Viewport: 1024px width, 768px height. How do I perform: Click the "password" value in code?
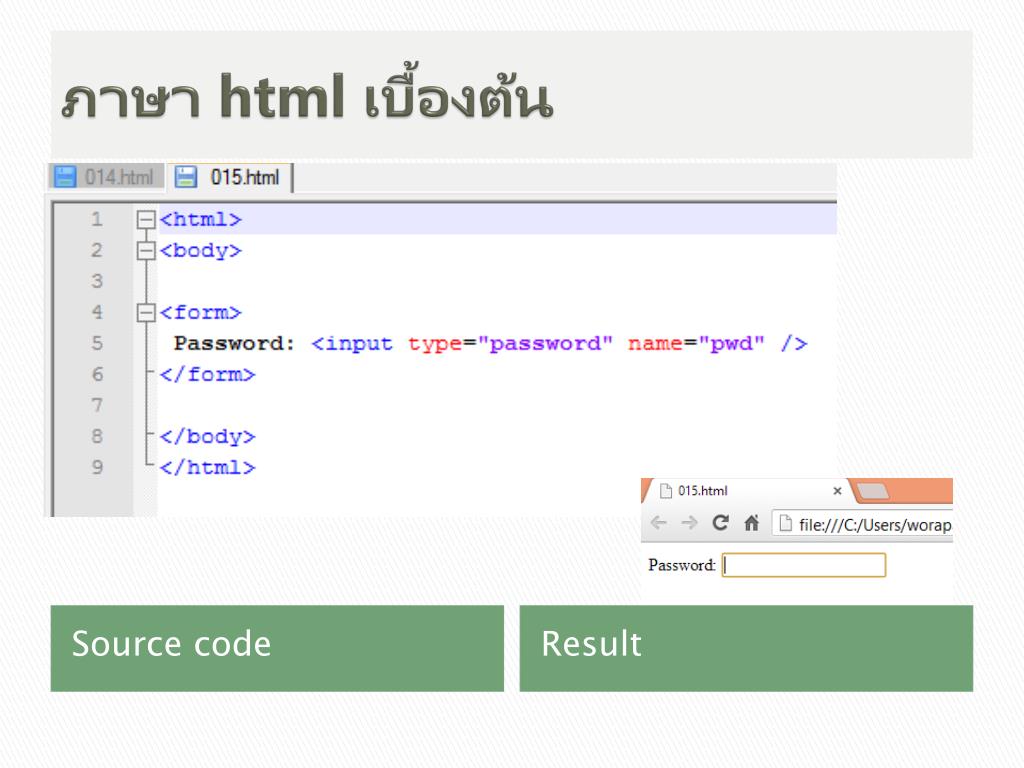[x=545, y=344]
